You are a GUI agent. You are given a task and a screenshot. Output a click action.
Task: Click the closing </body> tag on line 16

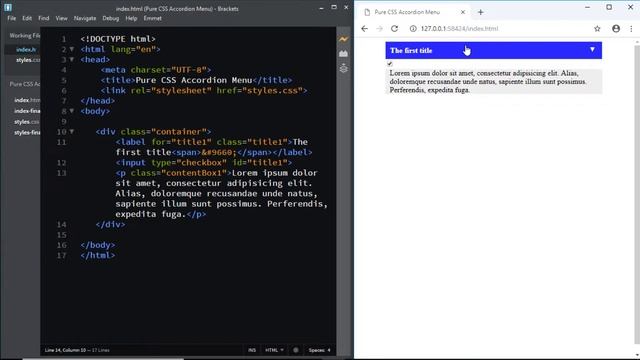click(x=98, y=245)
